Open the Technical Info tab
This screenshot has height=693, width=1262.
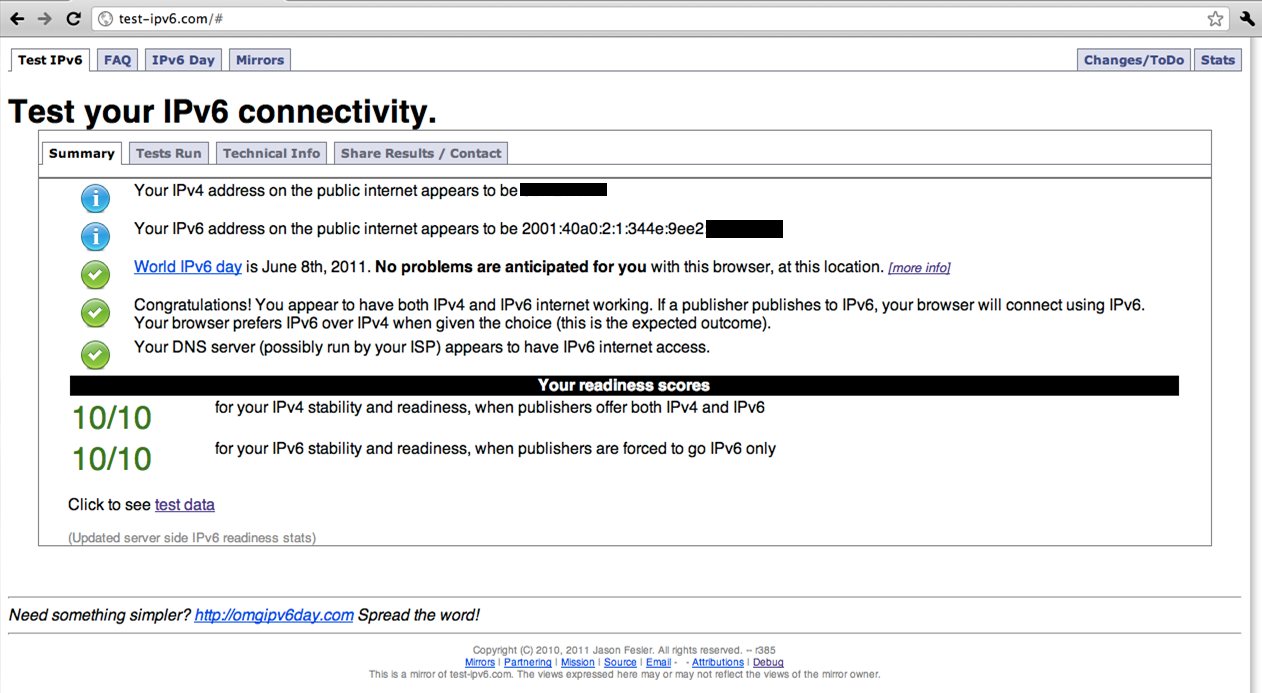click(271, 153)
